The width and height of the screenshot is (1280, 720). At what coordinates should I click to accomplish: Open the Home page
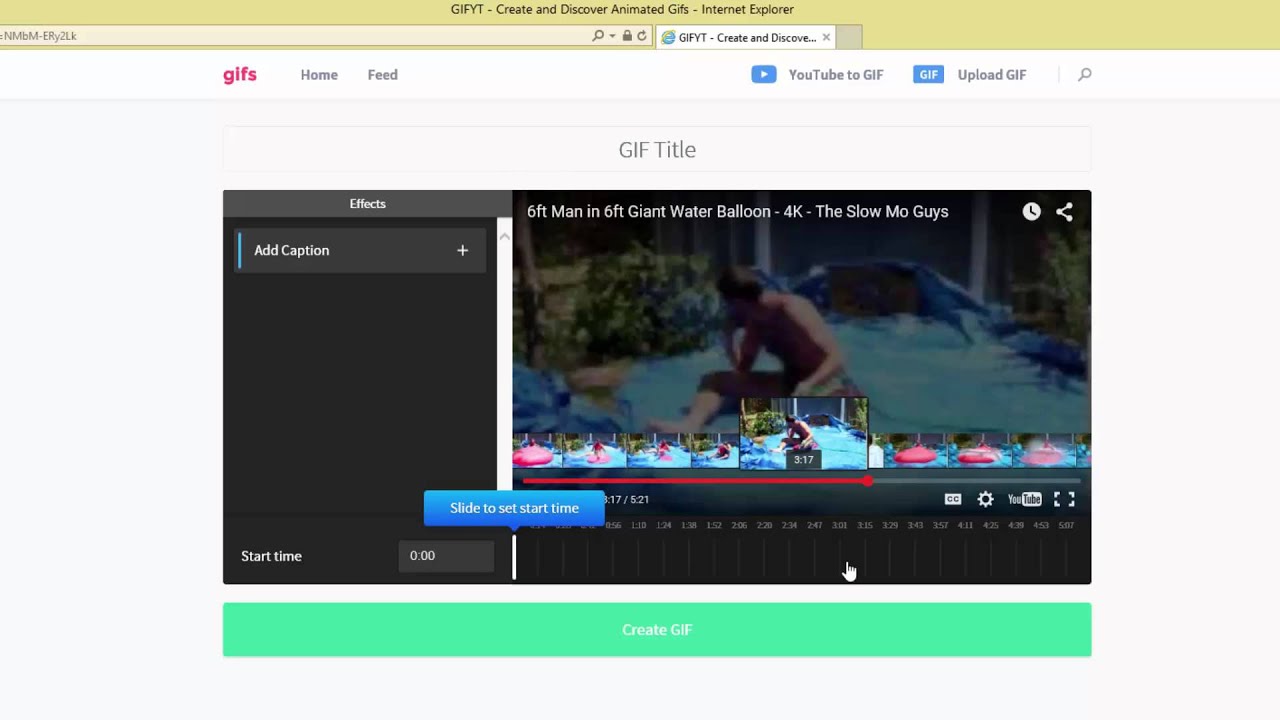coord(319,75)
